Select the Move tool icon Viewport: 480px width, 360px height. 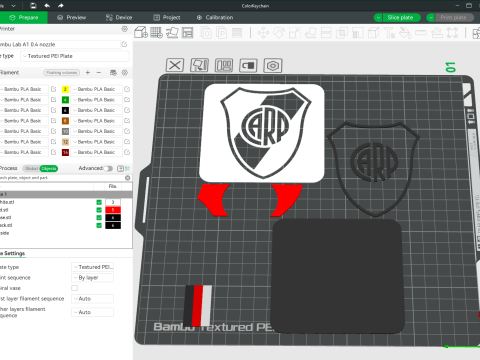pyautogui.click(x=263, y=33)
